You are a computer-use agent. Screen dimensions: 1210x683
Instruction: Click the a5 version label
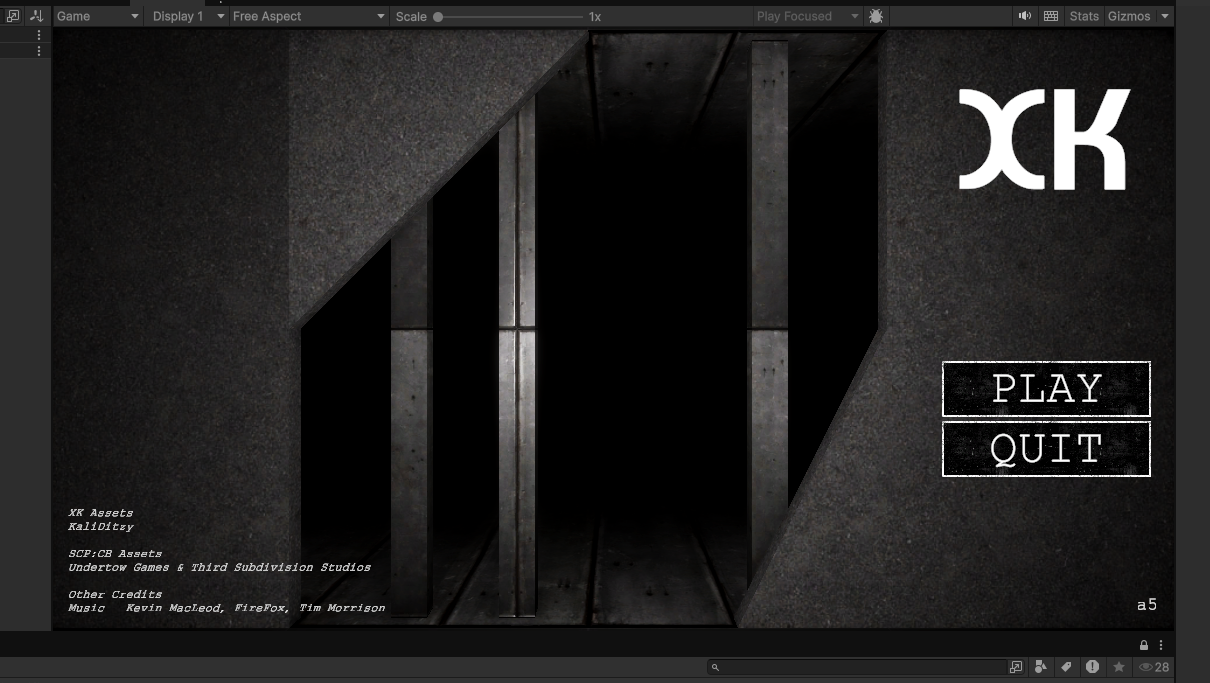(1147, 604)
